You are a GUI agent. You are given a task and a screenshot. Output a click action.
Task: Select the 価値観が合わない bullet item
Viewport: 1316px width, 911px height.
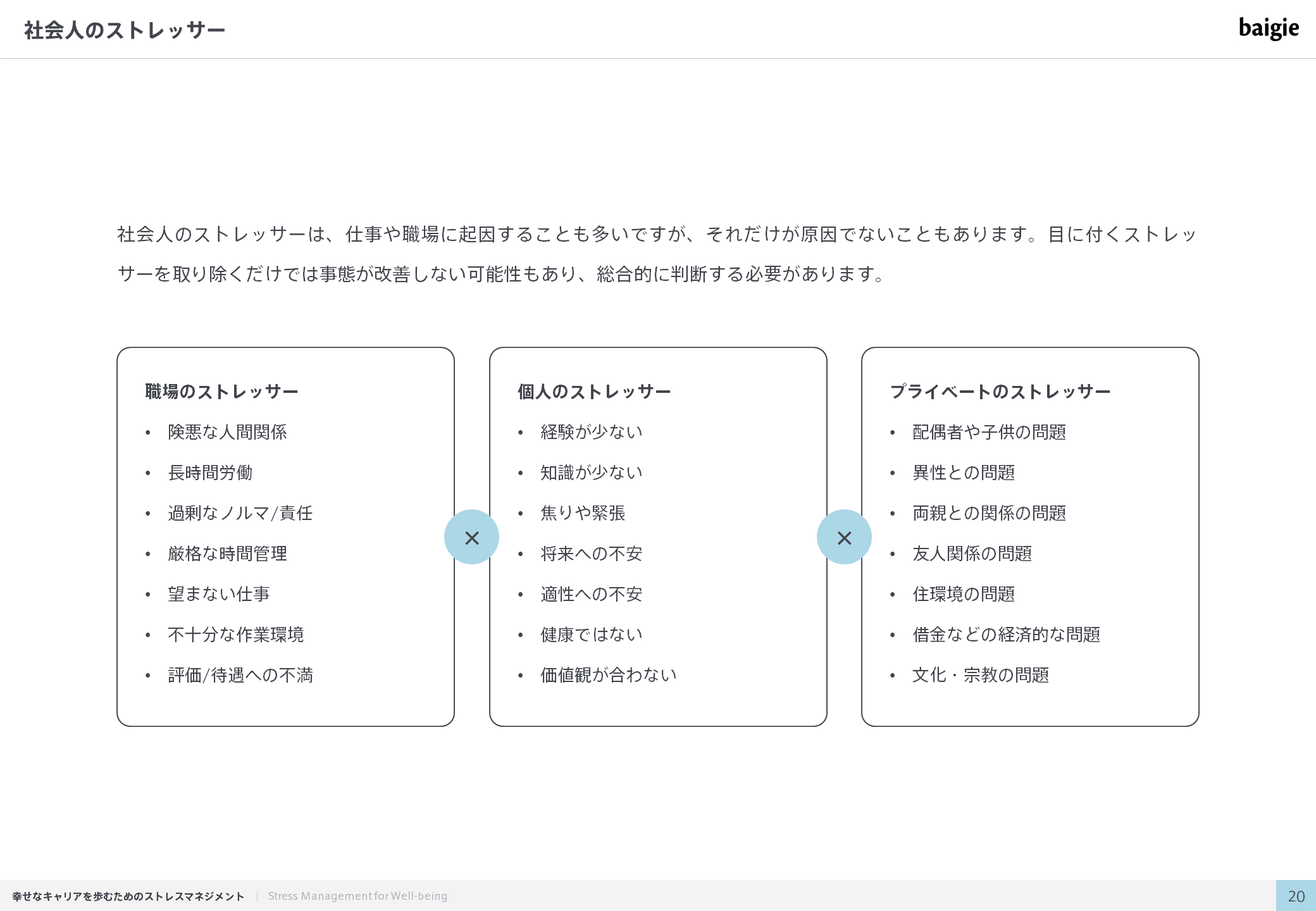click(608, 675)
